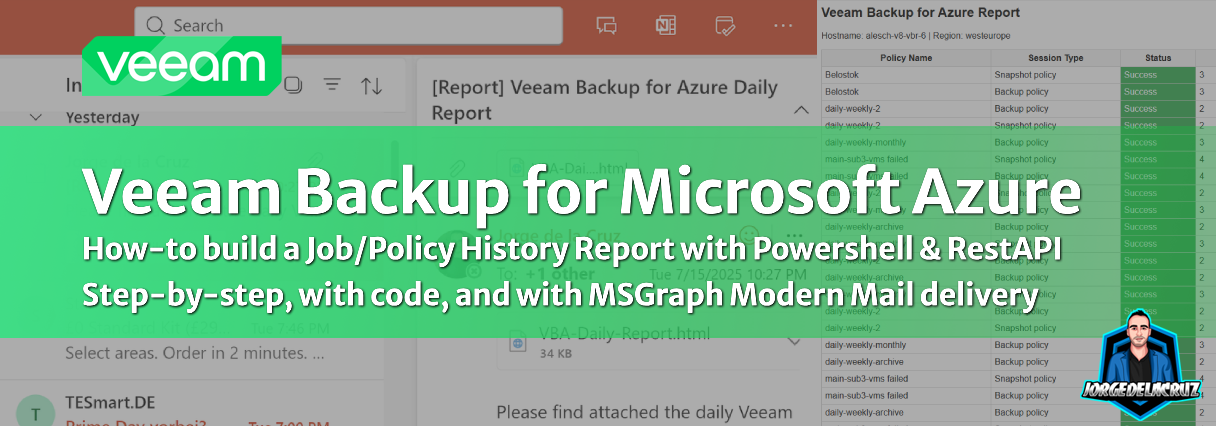Click the 'Policy Name' column header
The width and height of the screenshot is (1216, 426).
tap(906, 58)
